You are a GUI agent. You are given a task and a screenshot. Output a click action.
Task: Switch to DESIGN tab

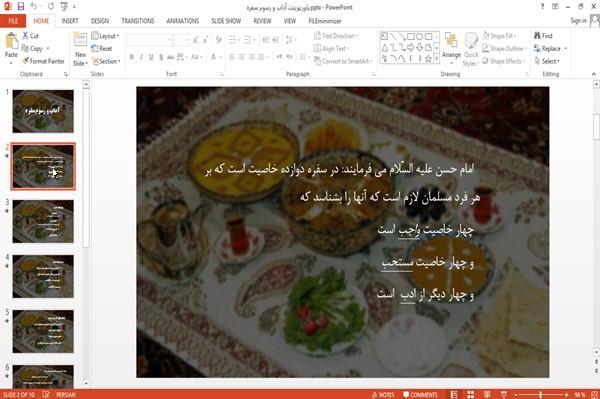pos(100,21)
